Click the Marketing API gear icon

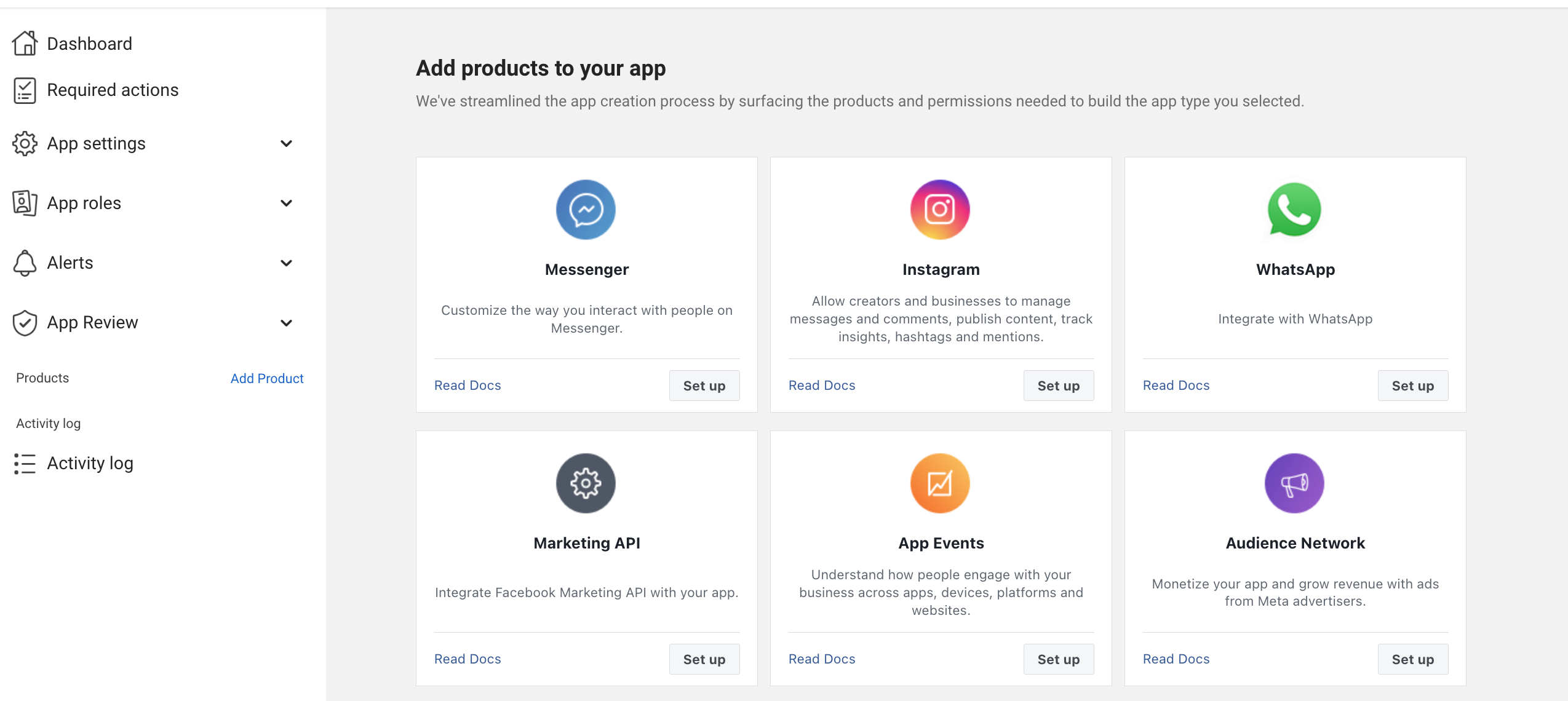tap(586, 483)
